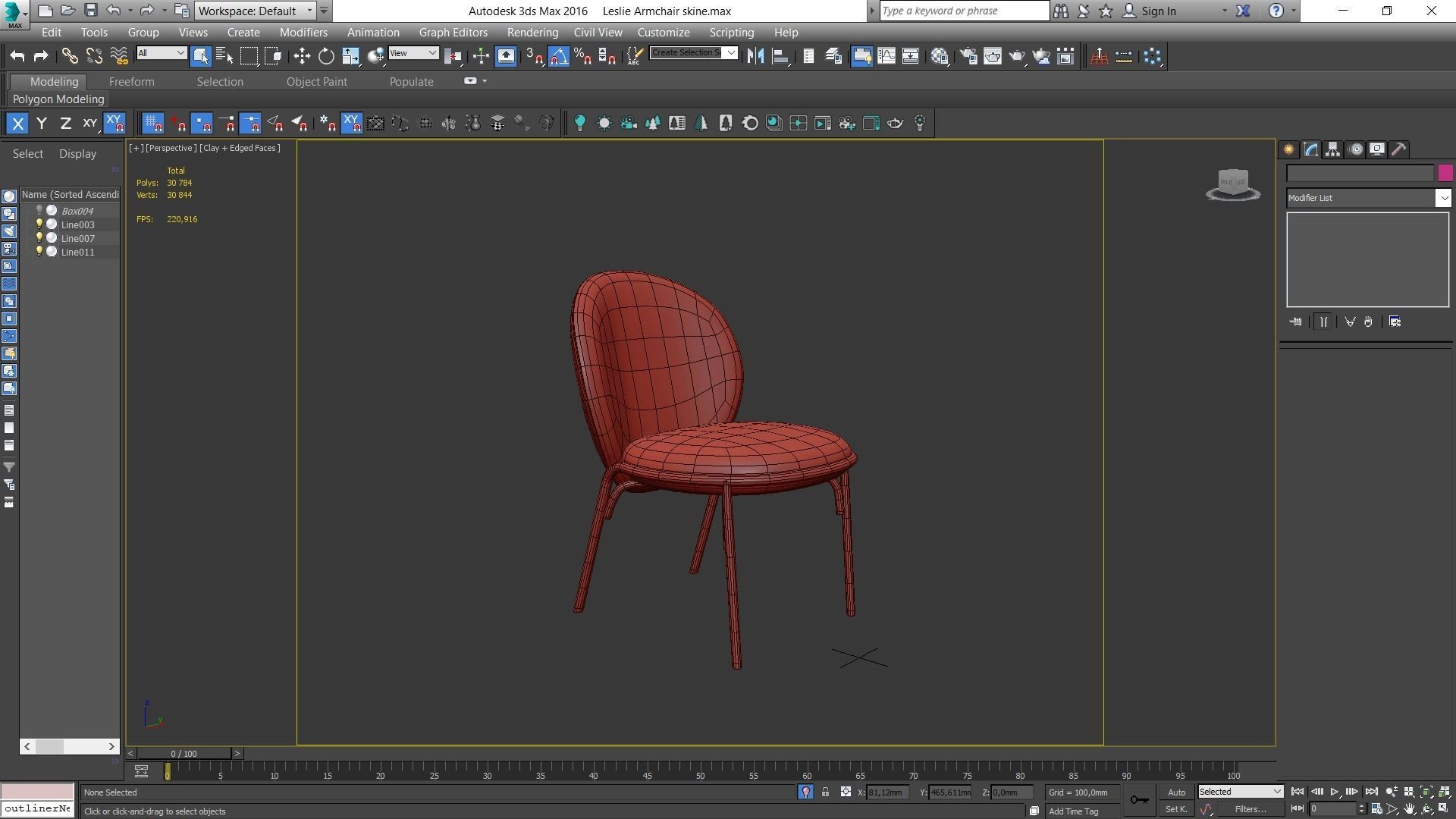Select Box004 in scene explorer
1456x819 pixels.
pyautogui.click(x=77, y=211)
